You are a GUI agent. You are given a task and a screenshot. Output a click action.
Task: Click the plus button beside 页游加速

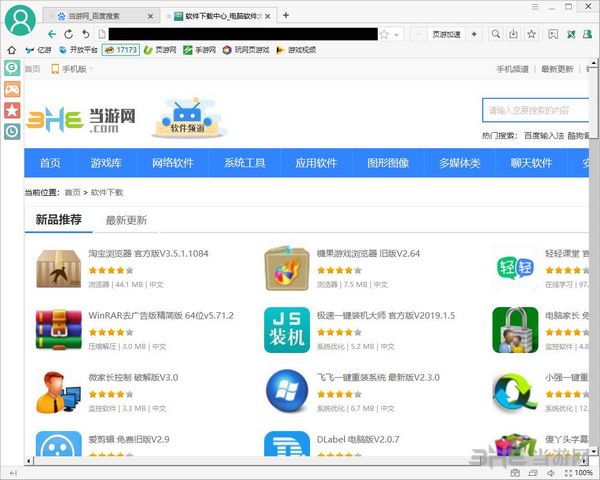[474, 34]
